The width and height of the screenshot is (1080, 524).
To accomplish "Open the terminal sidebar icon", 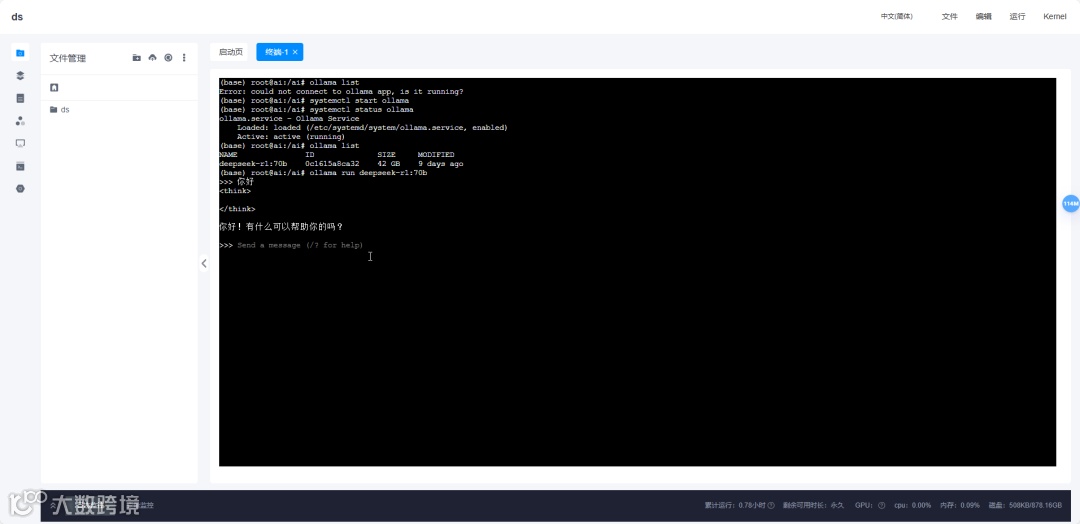I will (21, 166).
